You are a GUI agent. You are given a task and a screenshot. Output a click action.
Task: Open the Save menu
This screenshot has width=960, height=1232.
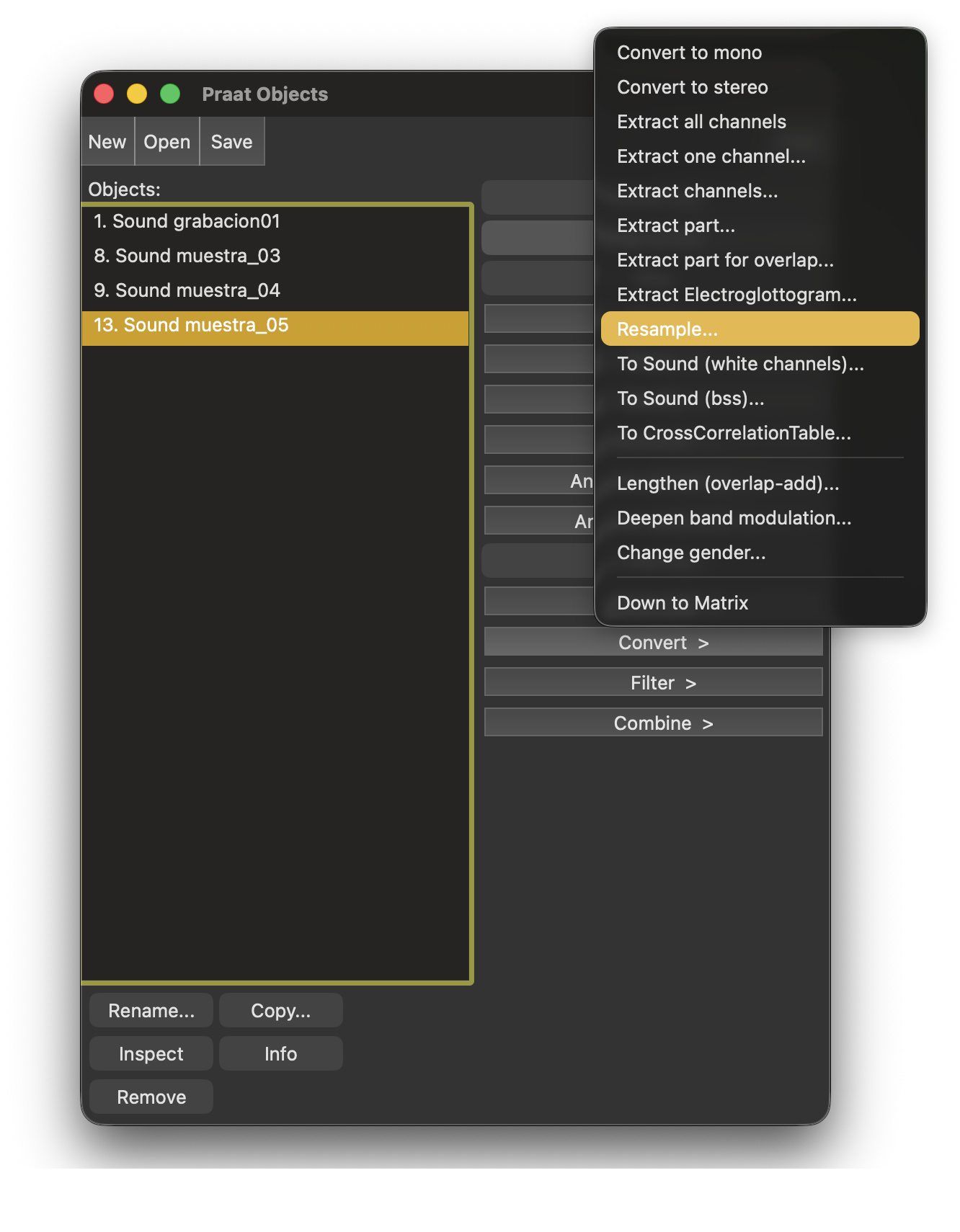231,142
